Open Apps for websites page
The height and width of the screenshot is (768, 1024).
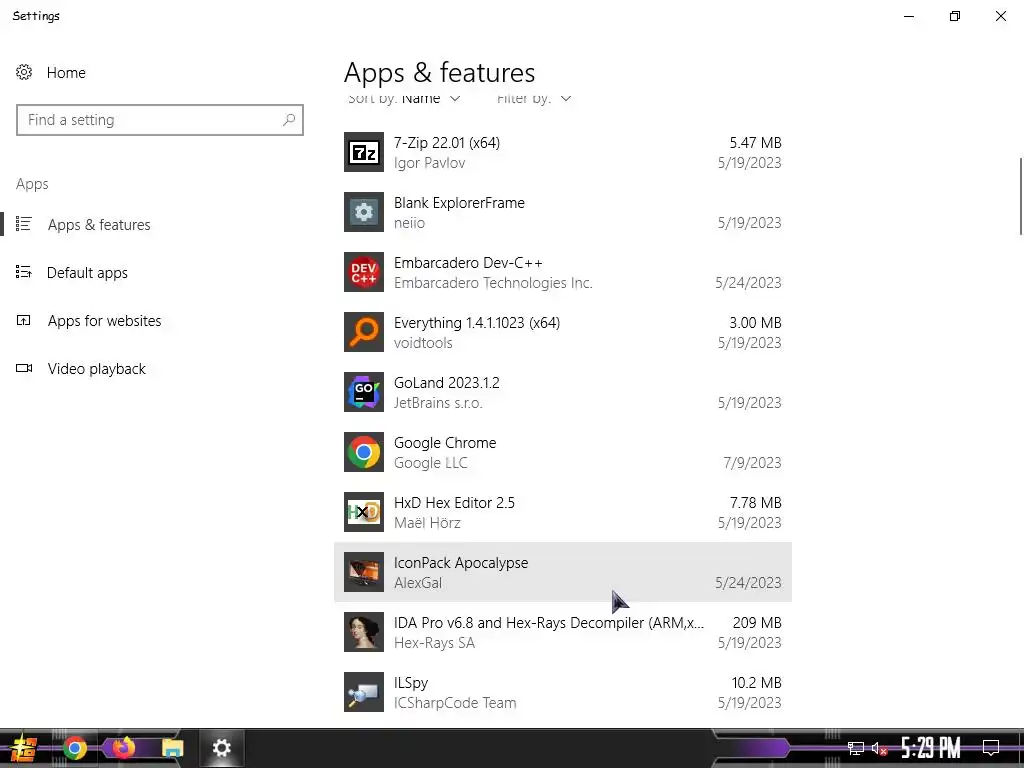click(104, 321)
